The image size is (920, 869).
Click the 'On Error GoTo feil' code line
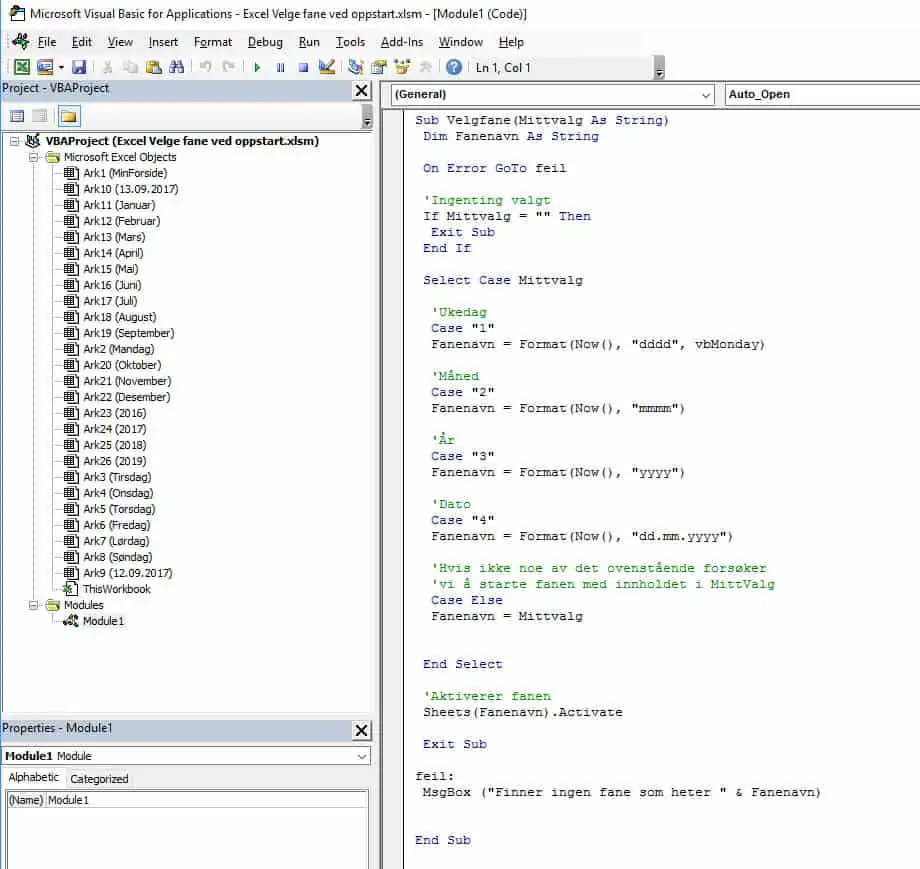(495, 168)
